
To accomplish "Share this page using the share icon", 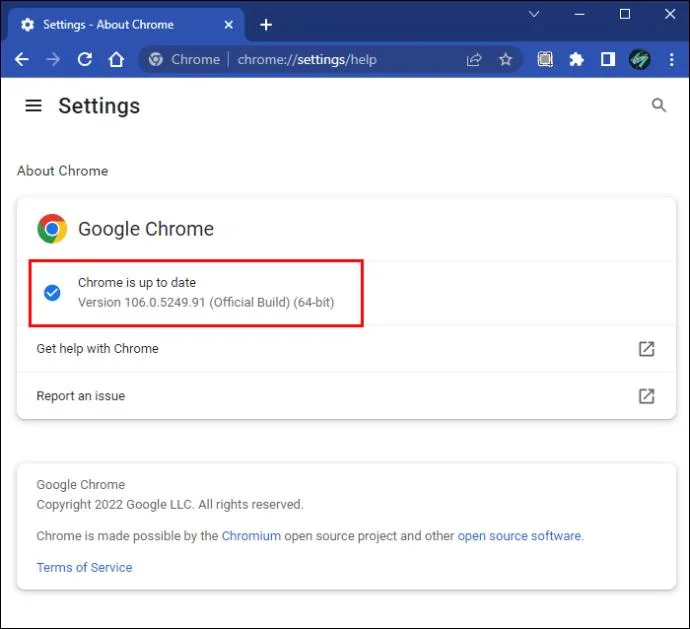I will click(474, 60).
